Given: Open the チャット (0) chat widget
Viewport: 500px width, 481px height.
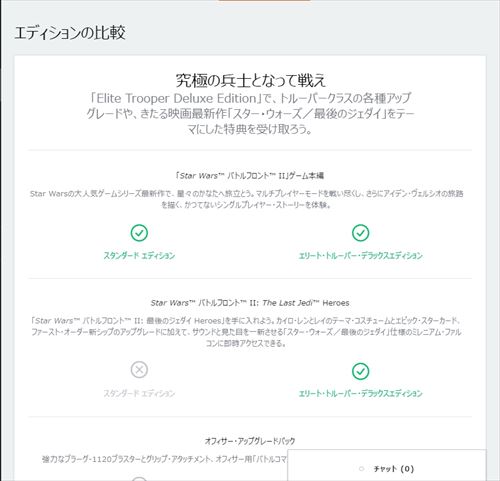Looking at the screenshot, I should point(387,465).
